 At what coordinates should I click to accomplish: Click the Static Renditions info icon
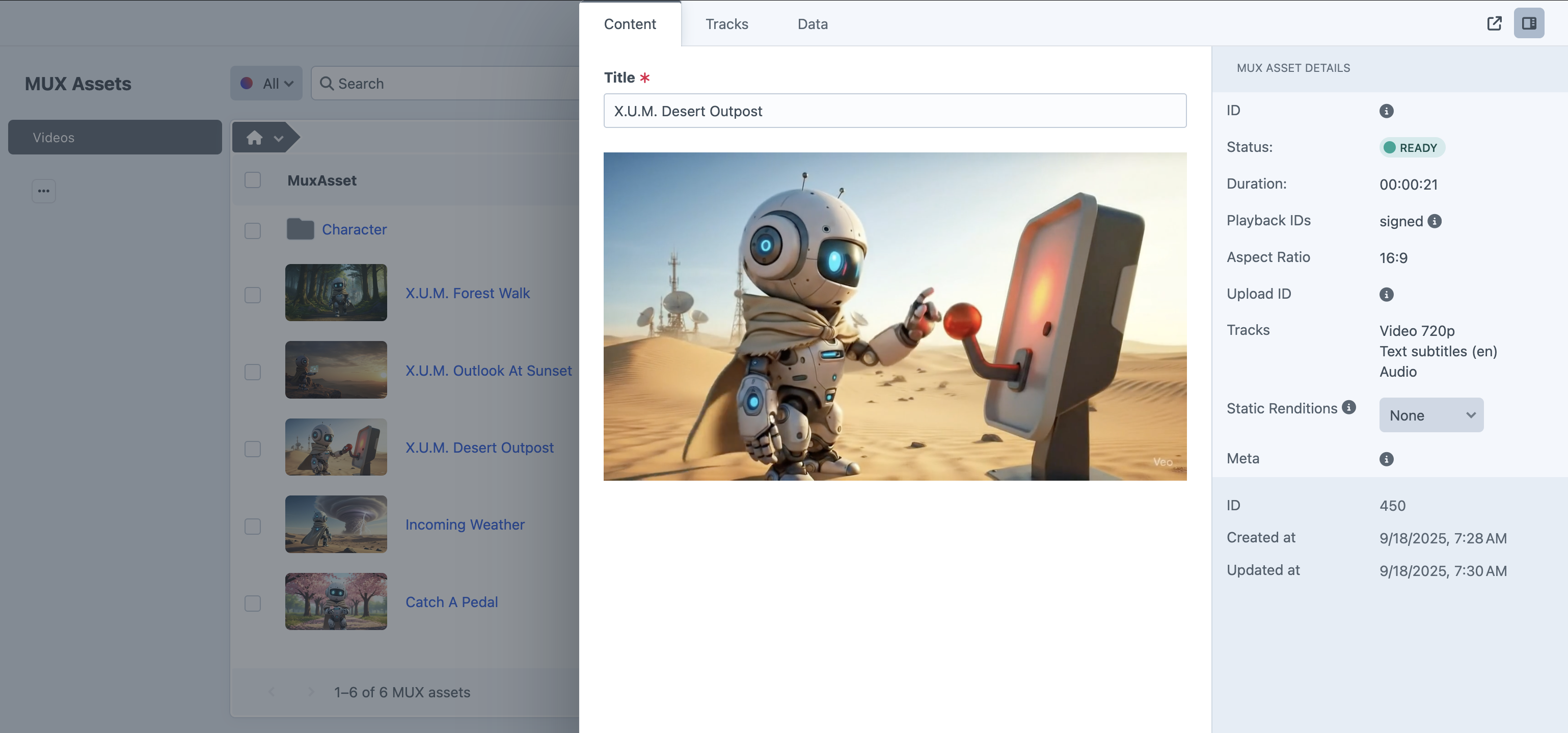coord(1348,408)
